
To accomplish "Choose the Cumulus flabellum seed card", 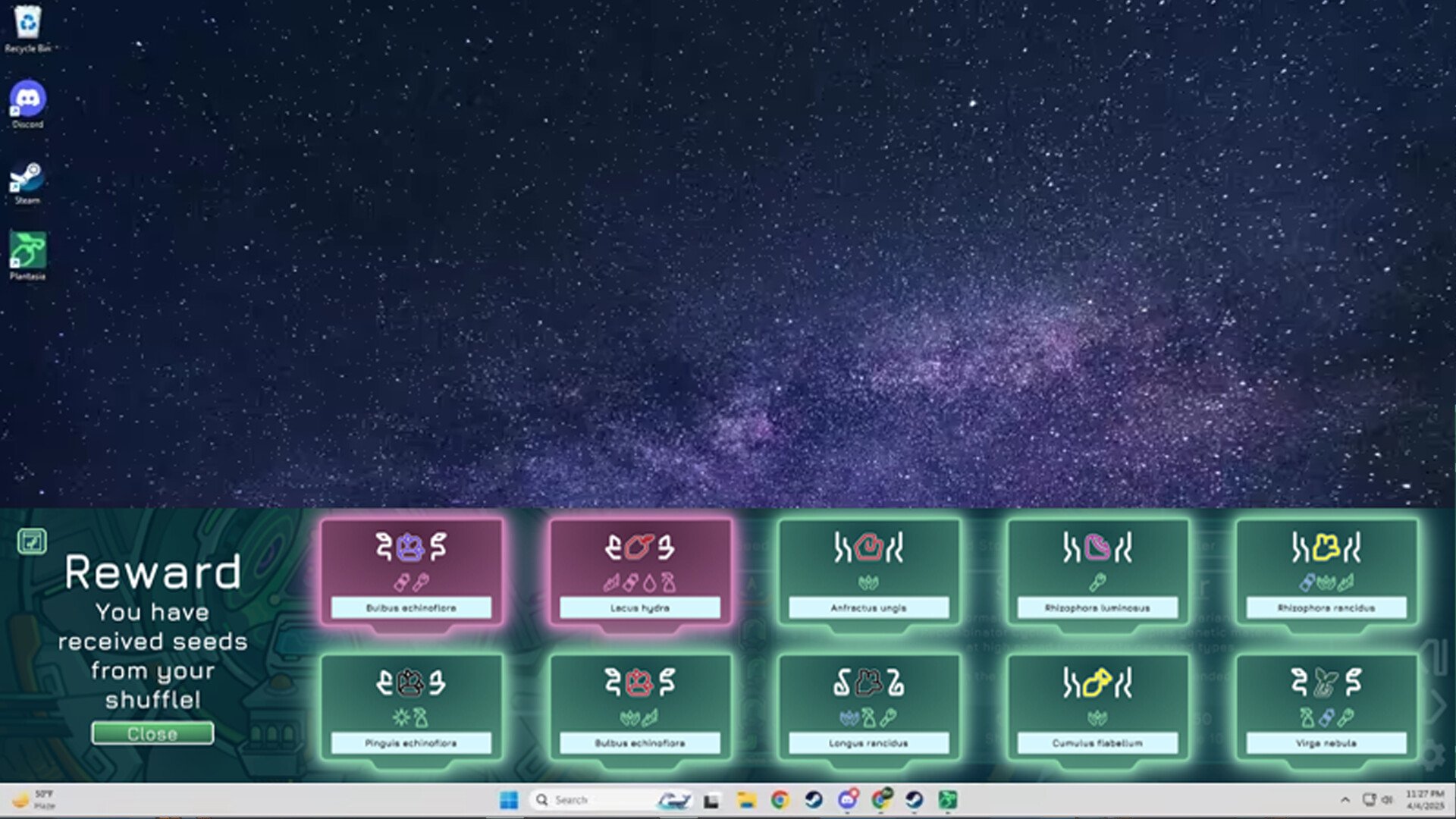I will coord(1097,708).
